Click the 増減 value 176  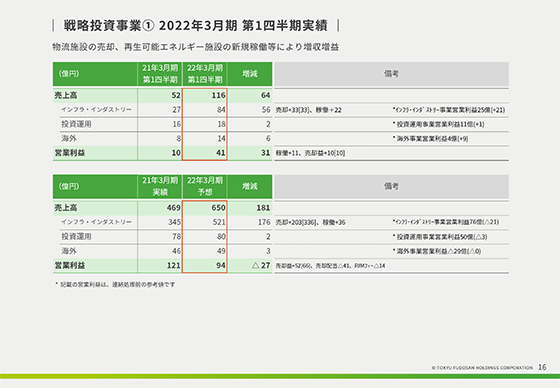(264, 222)
